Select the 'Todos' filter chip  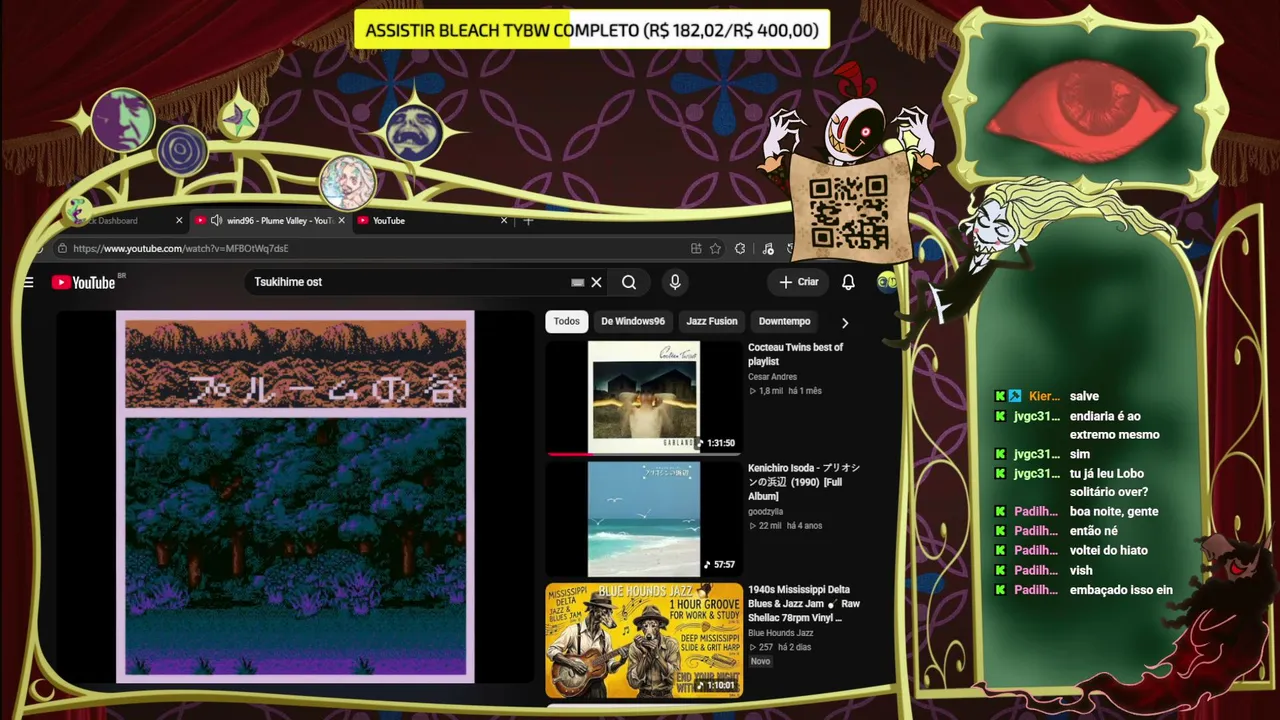(x=567, y=321)
